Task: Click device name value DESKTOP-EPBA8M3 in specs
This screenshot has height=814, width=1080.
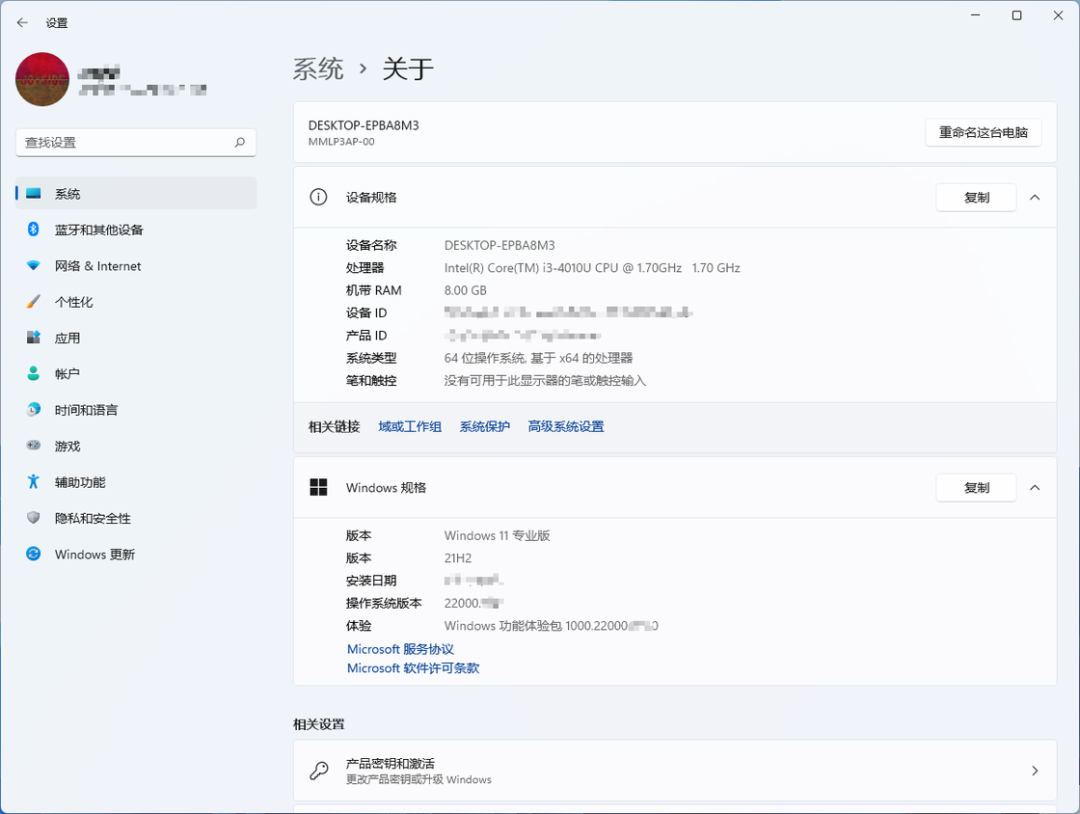Action: click(499, 245)
